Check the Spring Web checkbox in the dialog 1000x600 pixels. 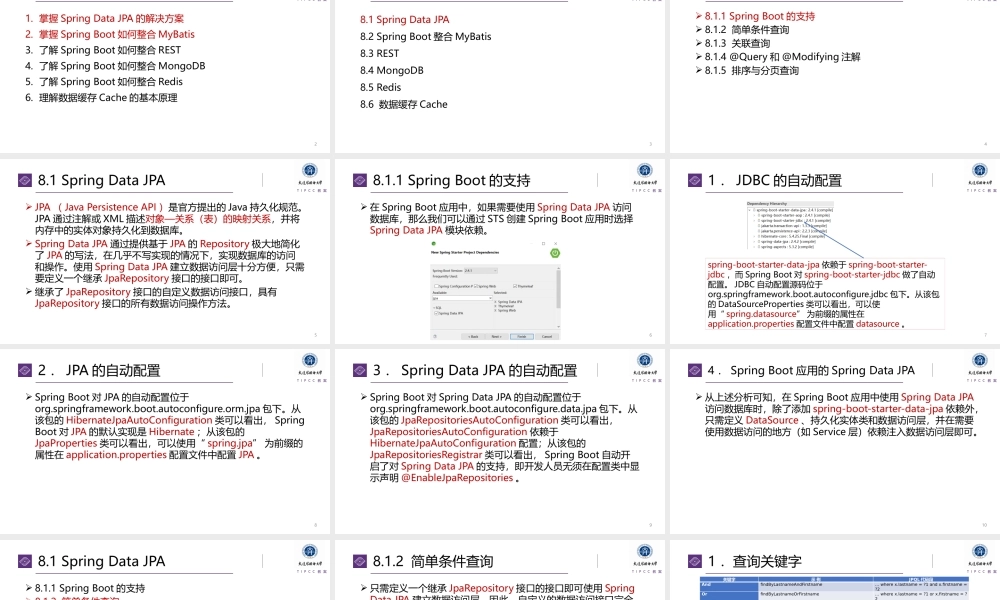click(x=476, y=286)
